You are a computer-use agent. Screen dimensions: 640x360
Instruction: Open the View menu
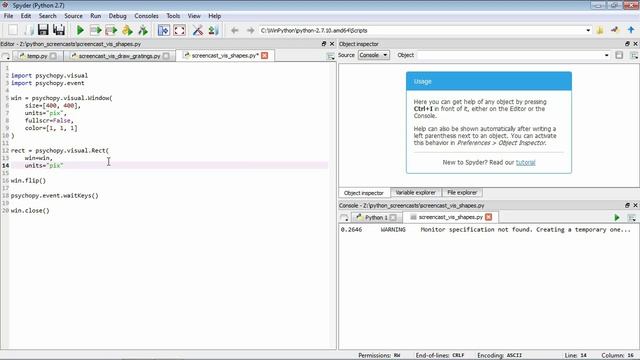(194, 16)
